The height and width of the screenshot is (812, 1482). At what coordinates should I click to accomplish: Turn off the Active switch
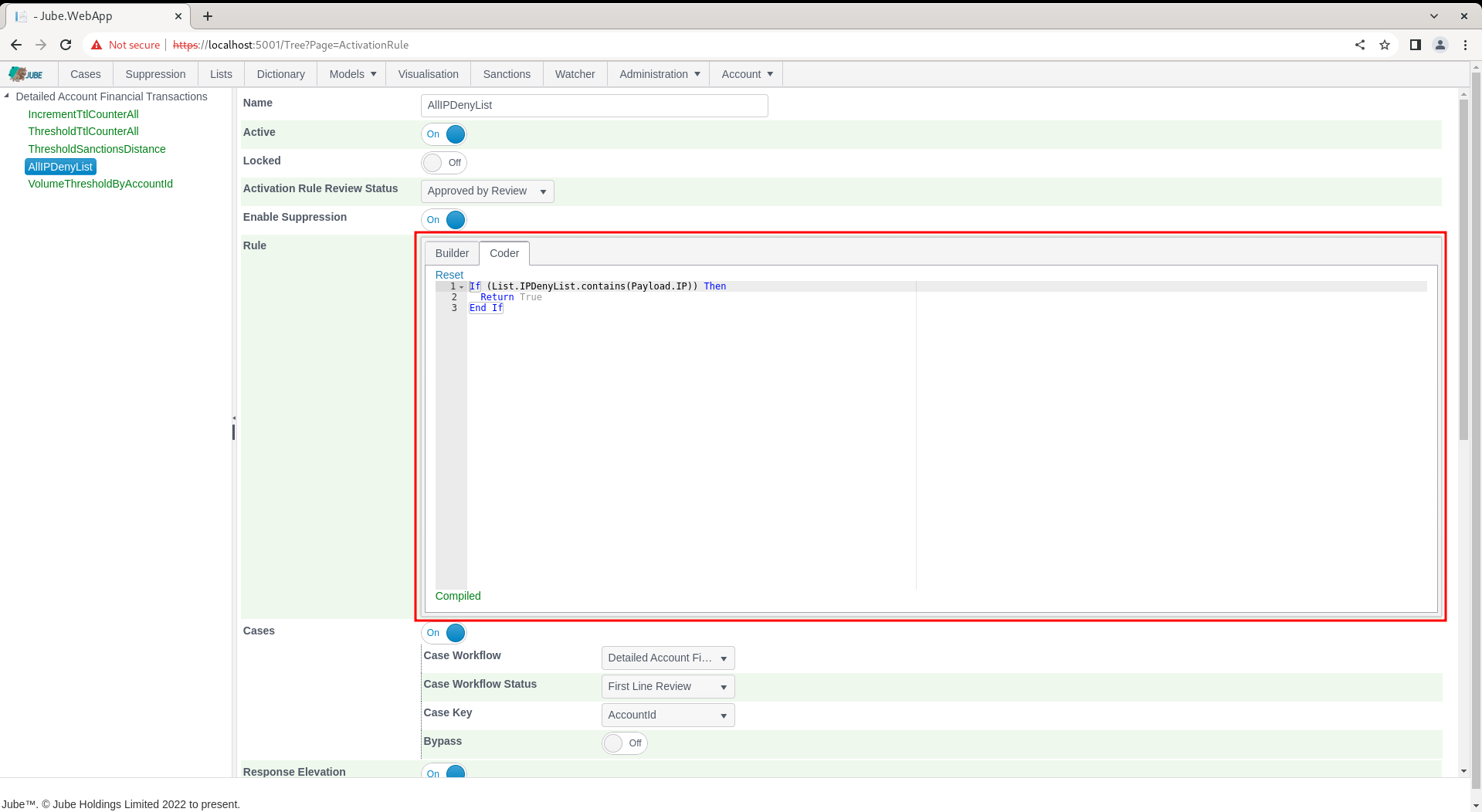pyautogui.click(x=444, y=134)
